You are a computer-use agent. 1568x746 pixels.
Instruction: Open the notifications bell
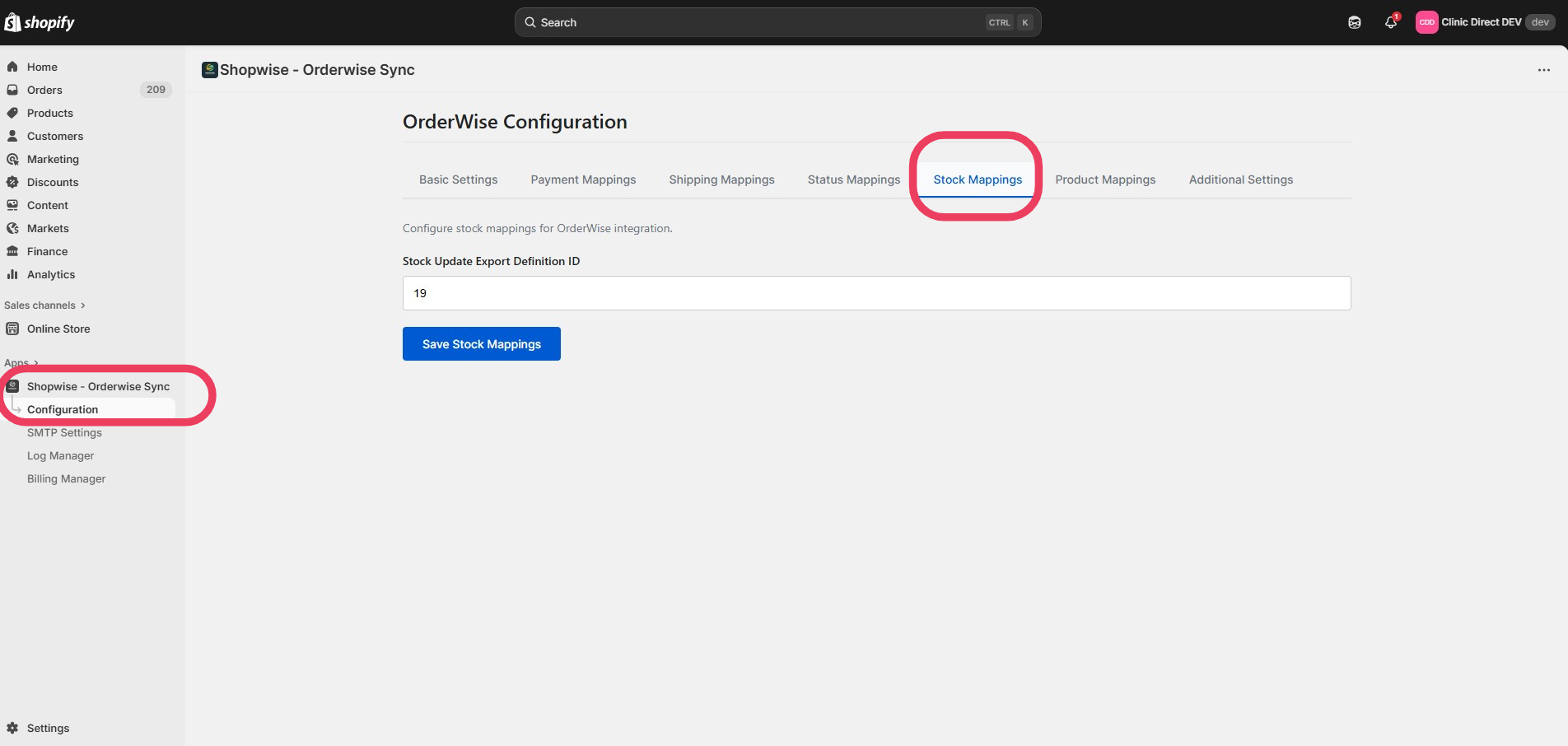(x=1391, y=22)
